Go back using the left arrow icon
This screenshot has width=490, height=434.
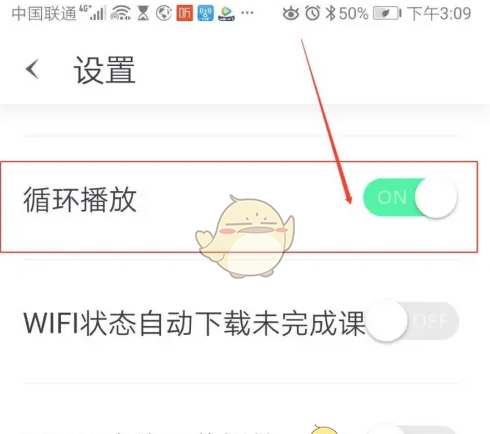click(x=32, y=69)
